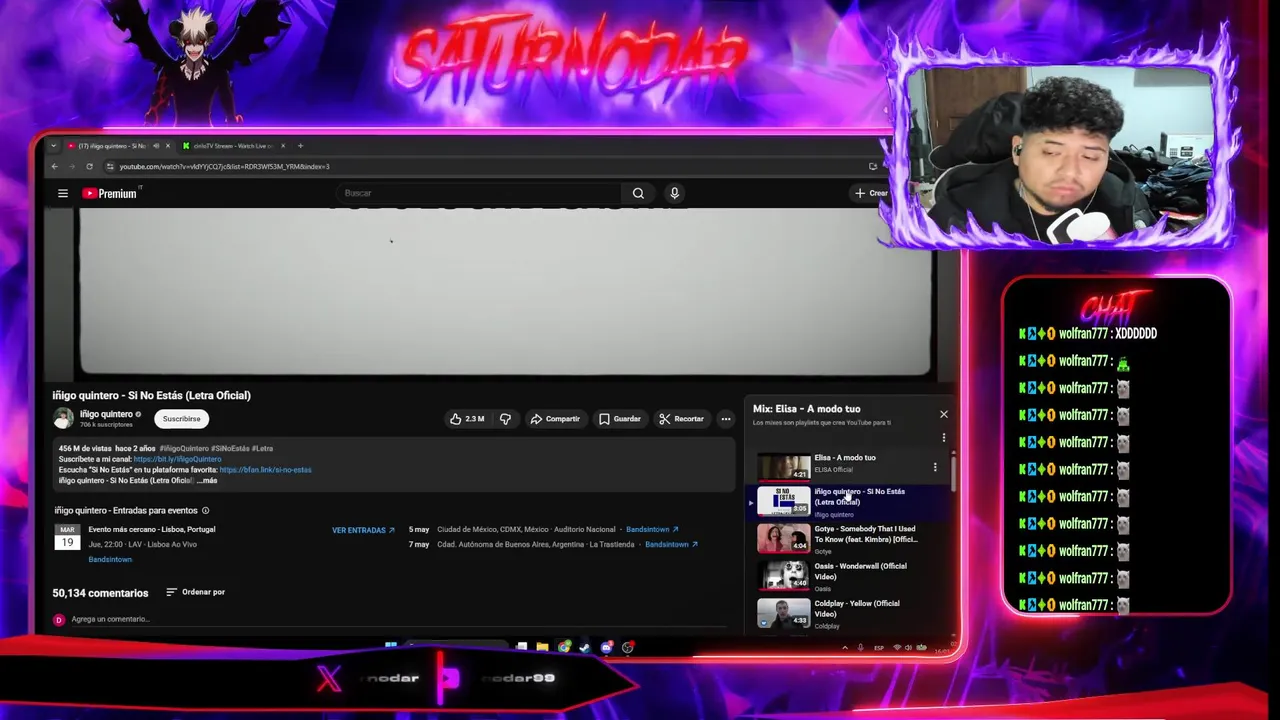Click info icon next to Entradas para eventos
The width and height of the screenshot is (1280, 720).
206,511
